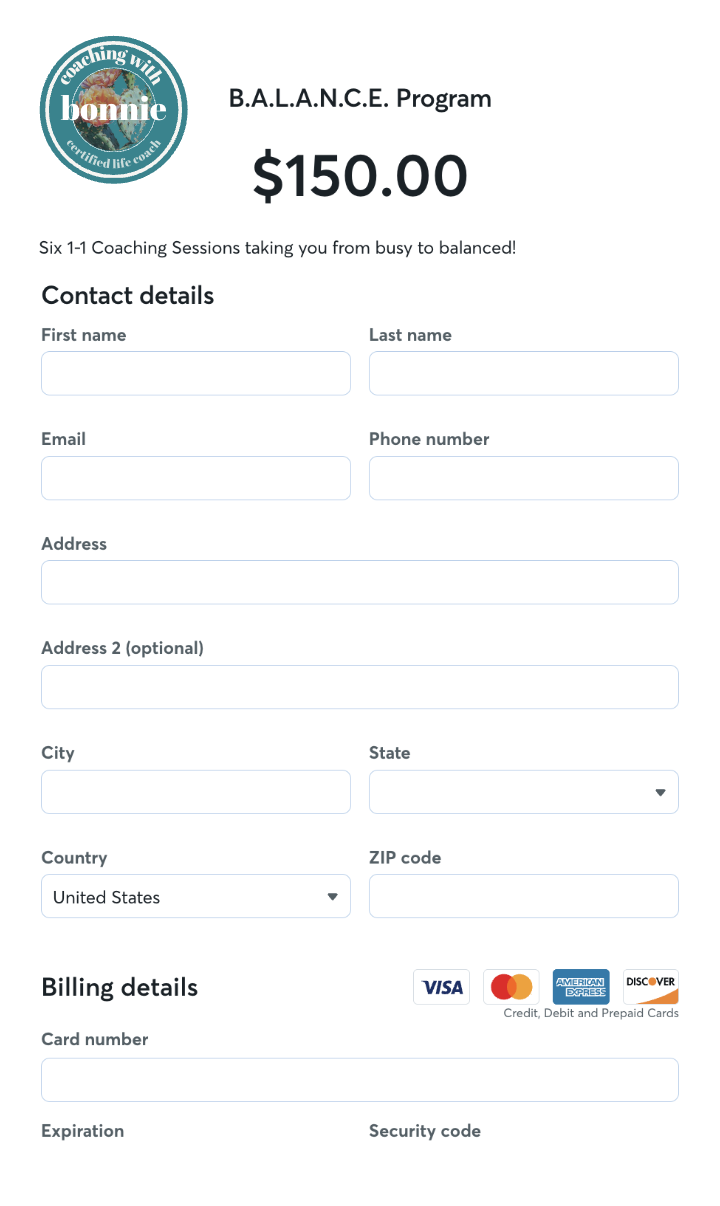Click the American Express card icon
720x1206 pixels.
[x=581, y=987]
